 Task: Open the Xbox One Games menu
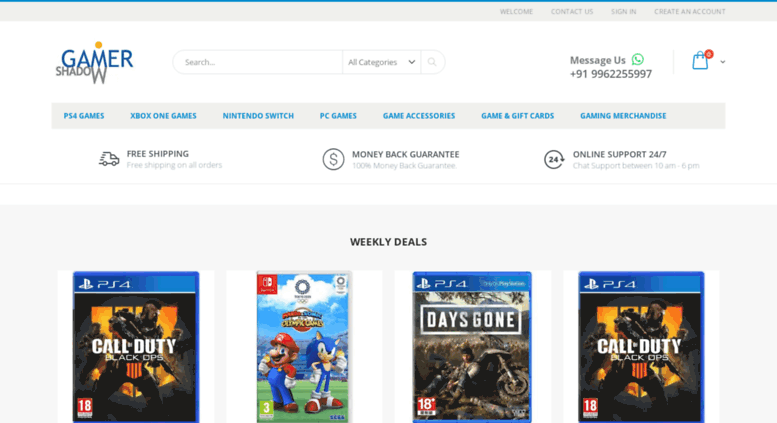163,116
